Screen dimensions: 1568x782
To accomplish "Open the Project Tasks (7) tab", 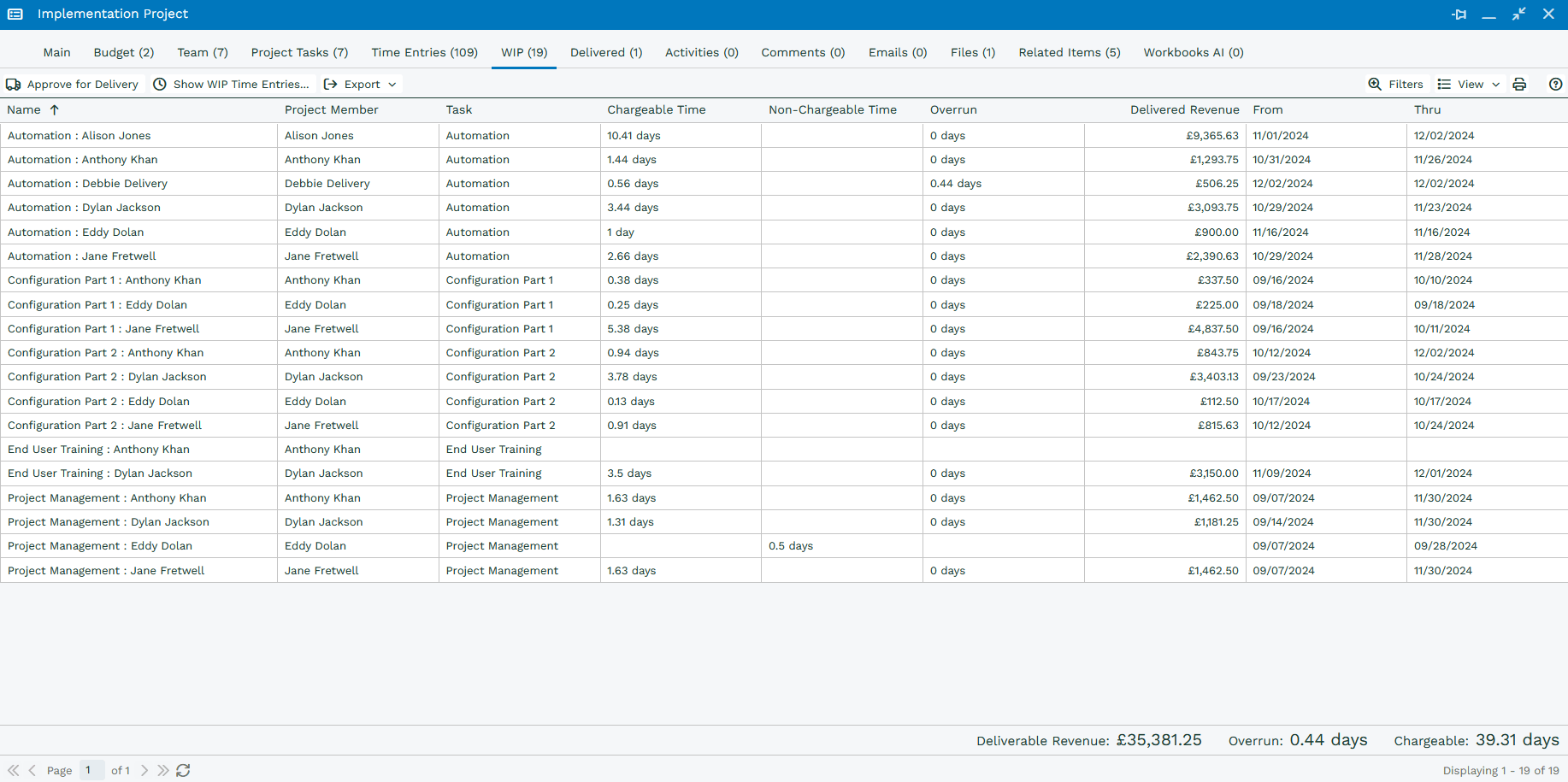I will [299, 52].
